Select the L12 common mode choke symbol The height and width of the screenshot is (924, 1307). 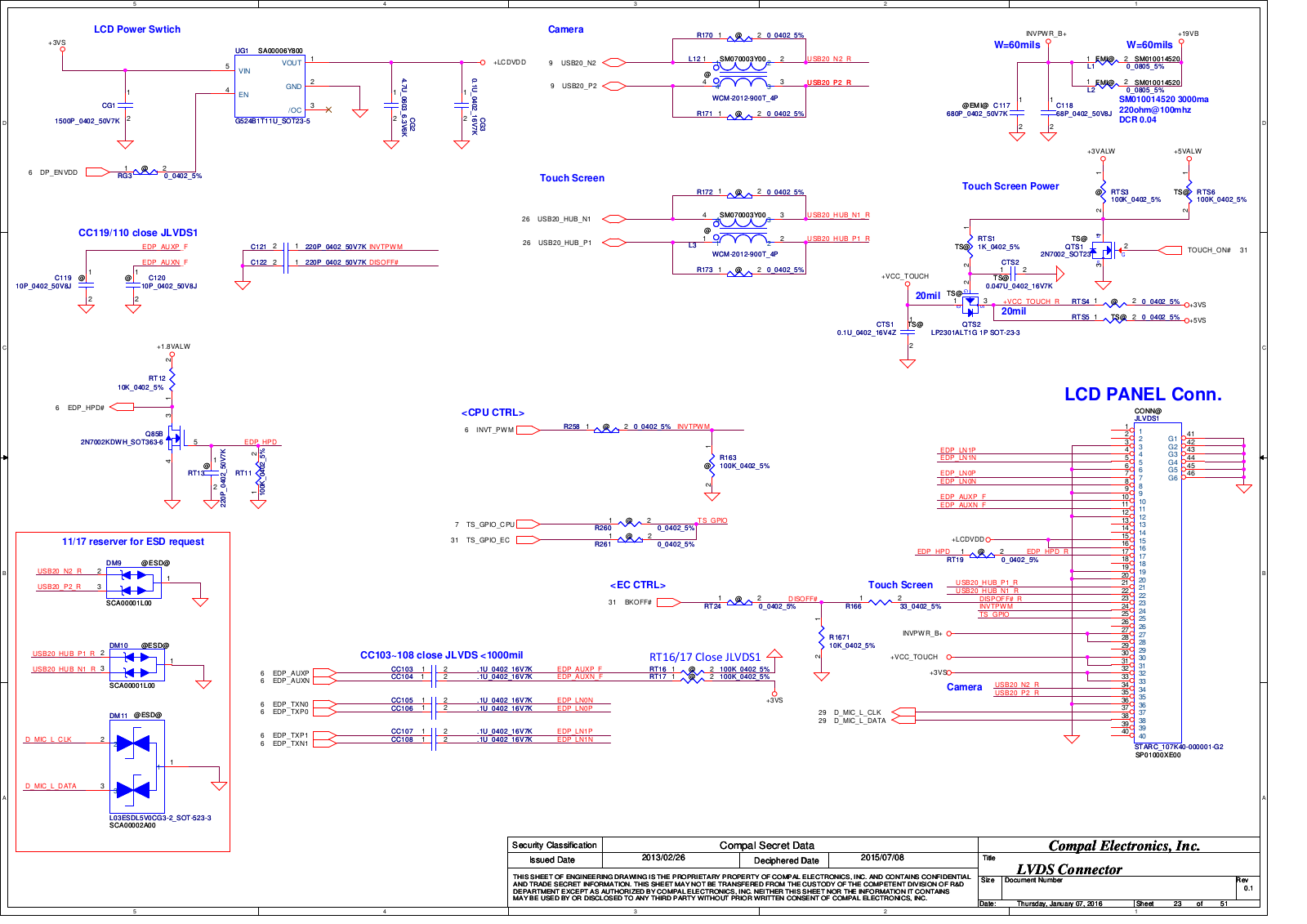[742, 71]
